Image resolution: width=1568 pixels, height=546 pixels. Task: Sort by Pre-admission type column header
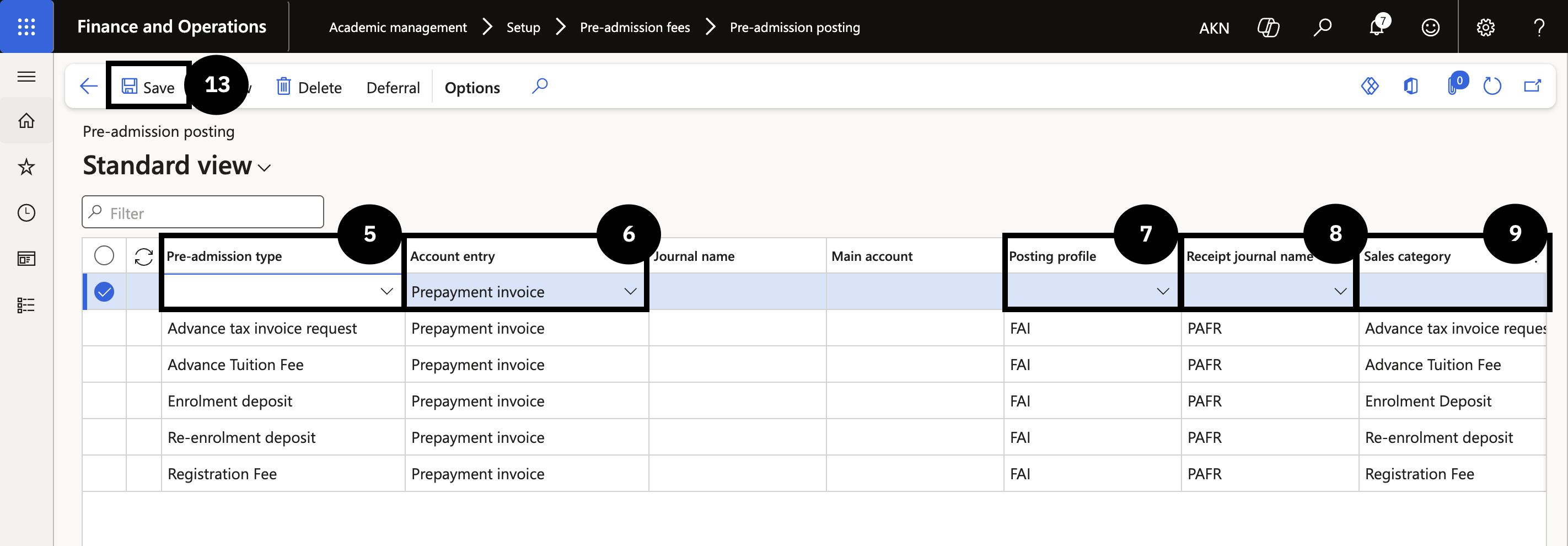224,256
